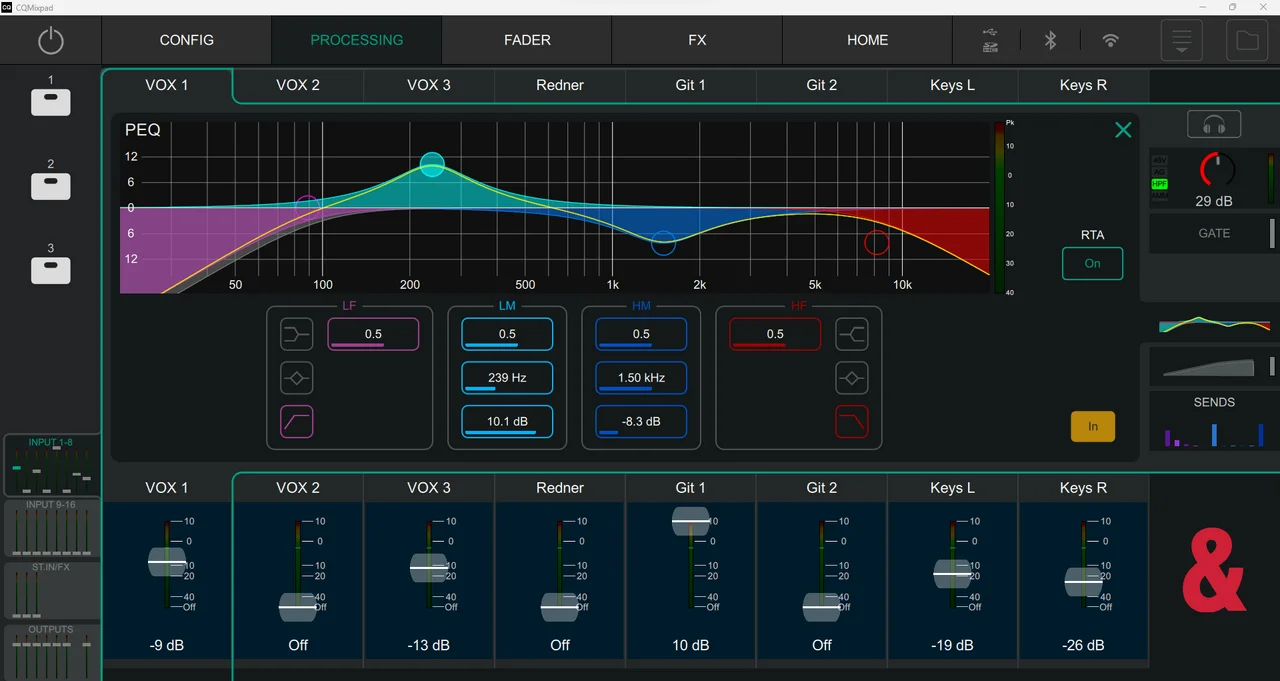
Task: Open the GATE settings
Action: (x=1213, y=233)
